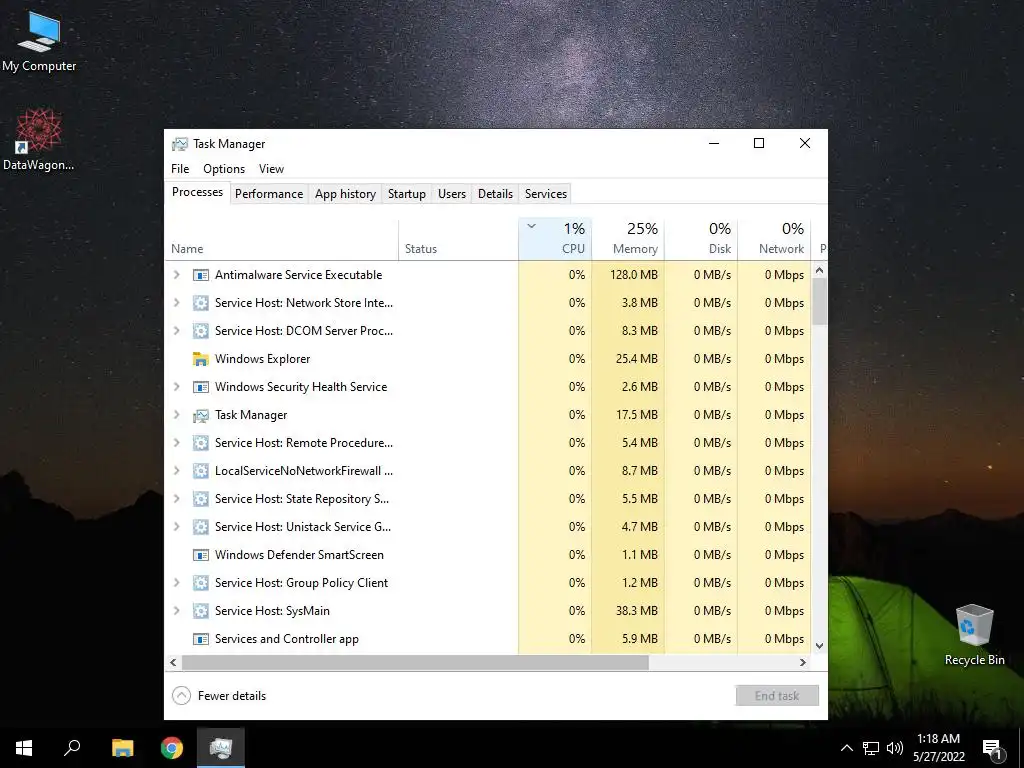This screenshot has height=768, width=1024.
Task: Click the Network Store Interface service gear icon
Action: click(200, 303)
